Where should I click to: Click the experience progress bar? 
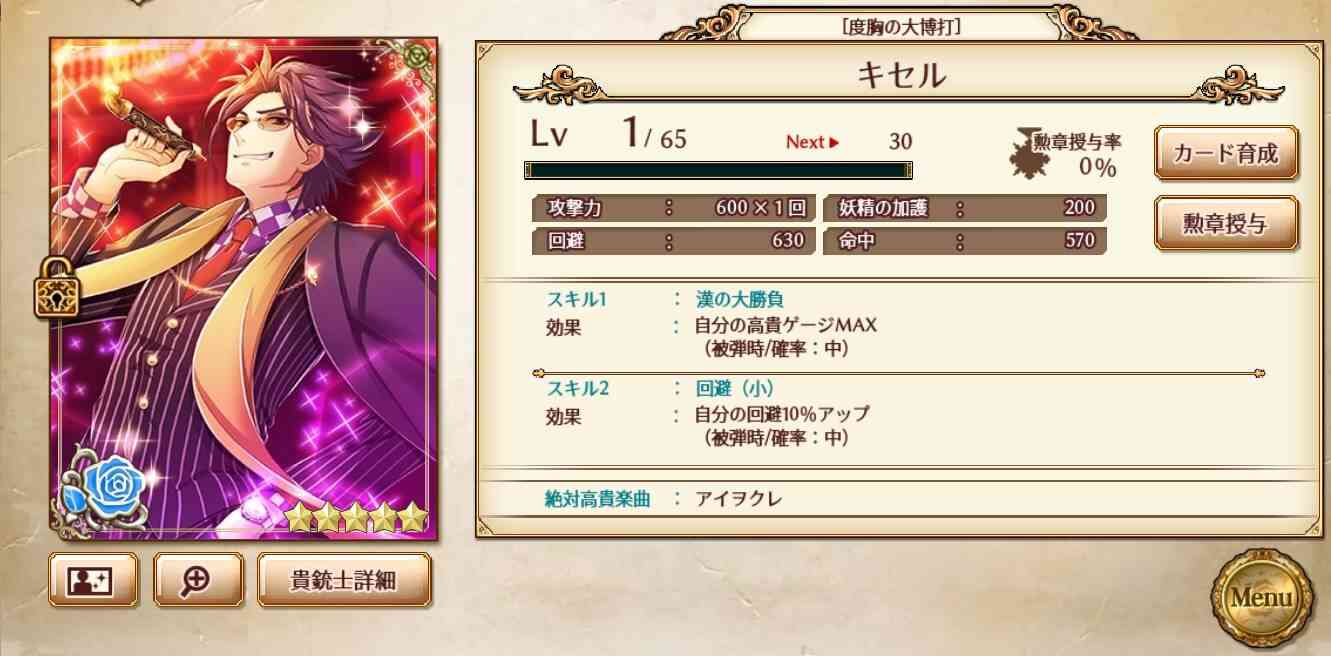tap(718, 170)
